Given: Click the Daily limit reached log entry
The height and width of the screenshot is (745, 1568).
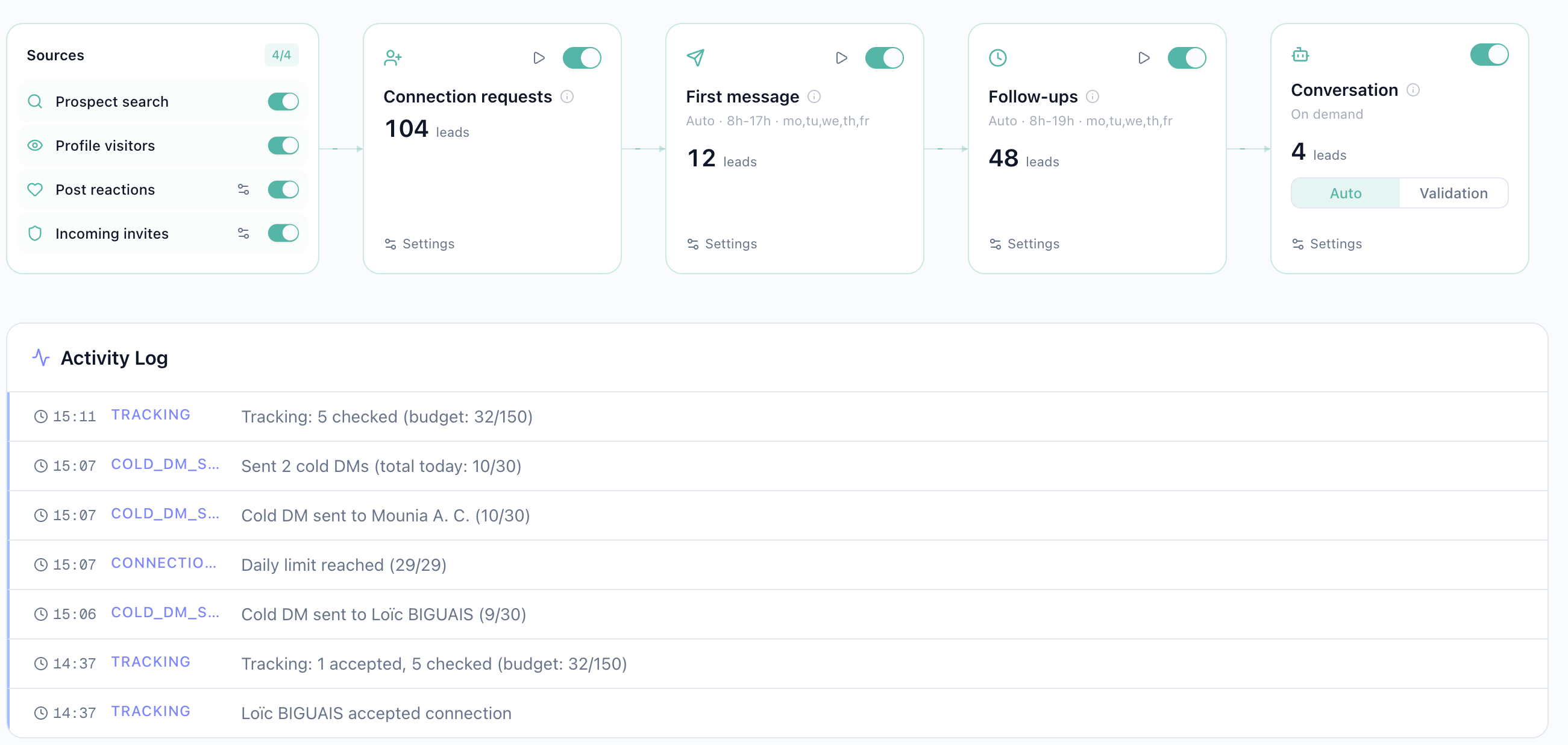Looking at the screenshot, I should point(343,564).
